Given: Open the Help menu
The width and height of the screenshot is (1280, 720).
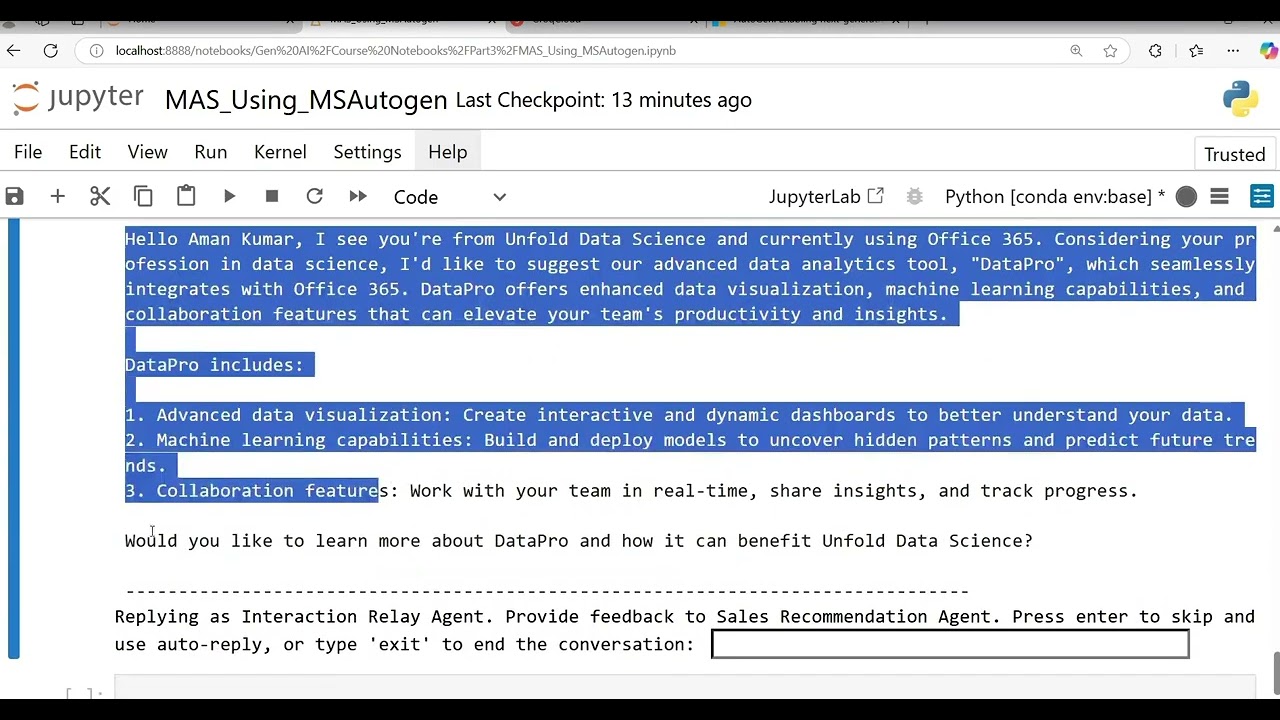Looking at the screenshot, I should point(447,152).
